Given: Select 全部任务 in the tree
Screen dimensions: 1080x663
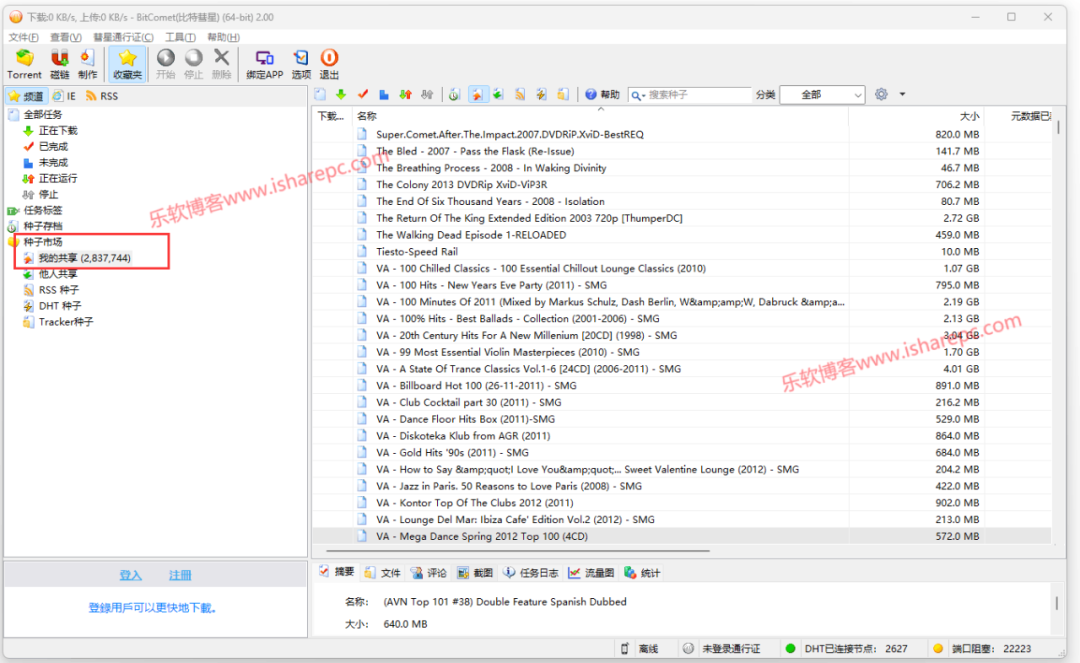Looking at the screenshot, I should 43,114.
